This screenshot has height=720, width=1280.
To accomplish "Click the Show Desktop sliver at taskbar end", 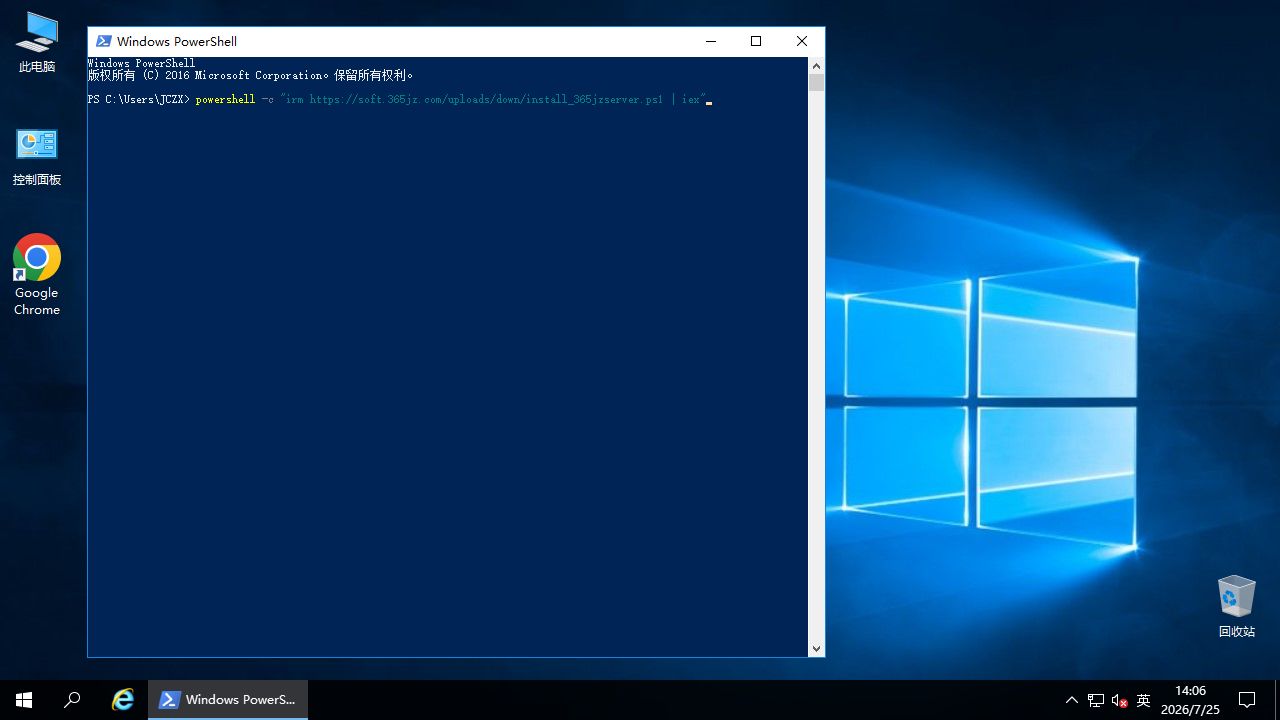I will coord(1277,700).
